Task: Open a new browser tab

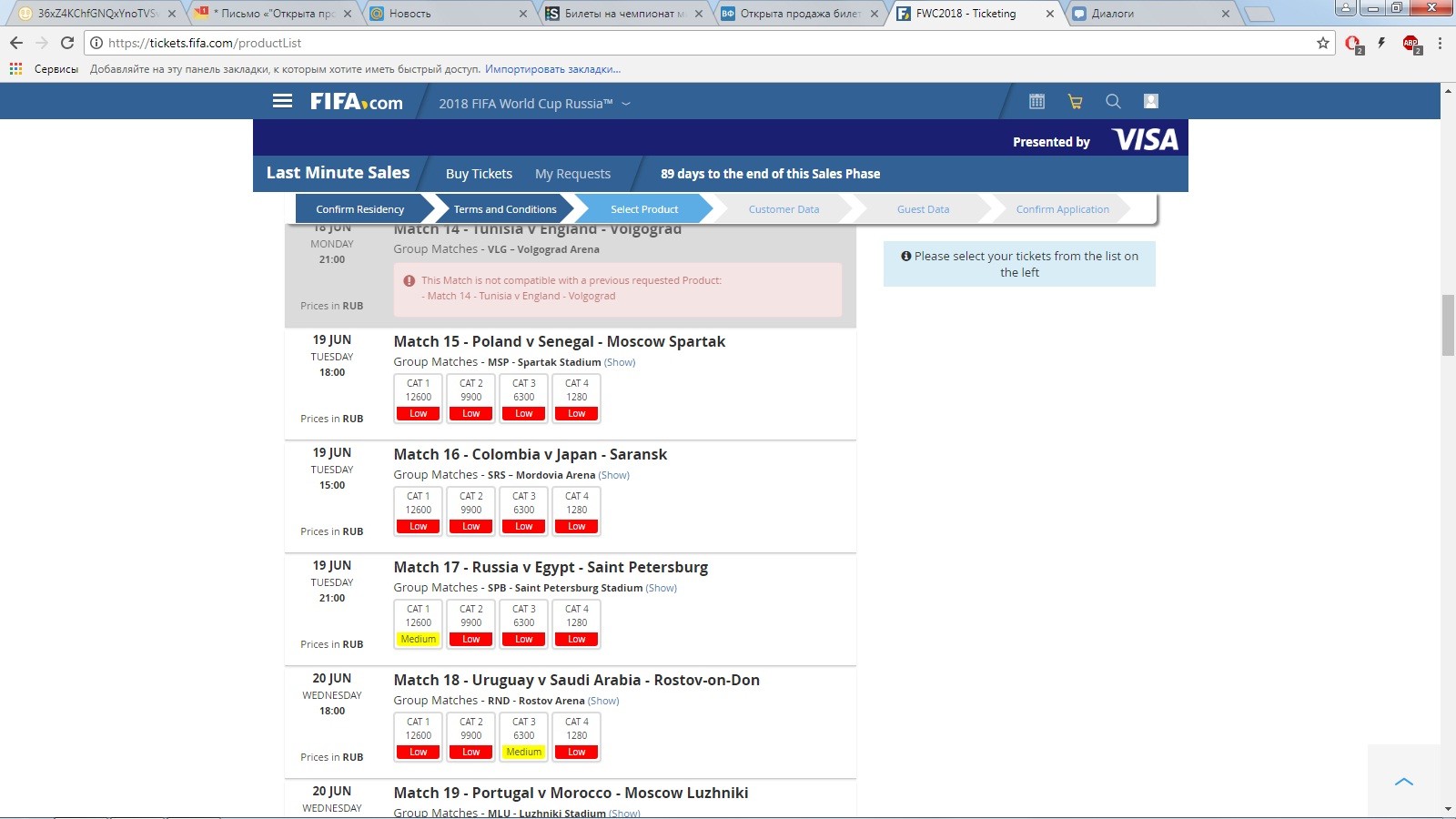Action: 1259,14
